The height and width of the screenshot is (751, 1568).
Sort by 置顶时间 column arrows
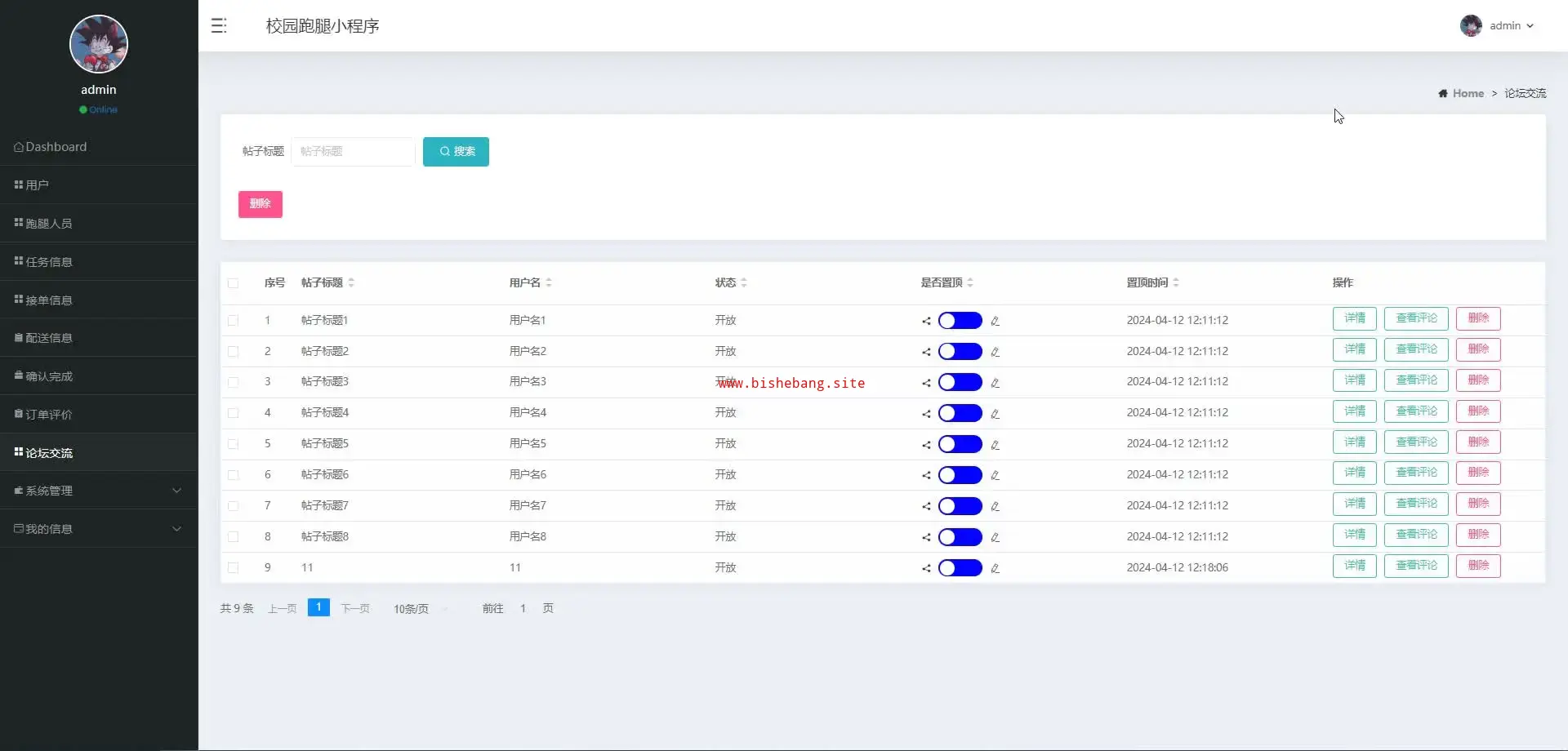coord(1176,282)
